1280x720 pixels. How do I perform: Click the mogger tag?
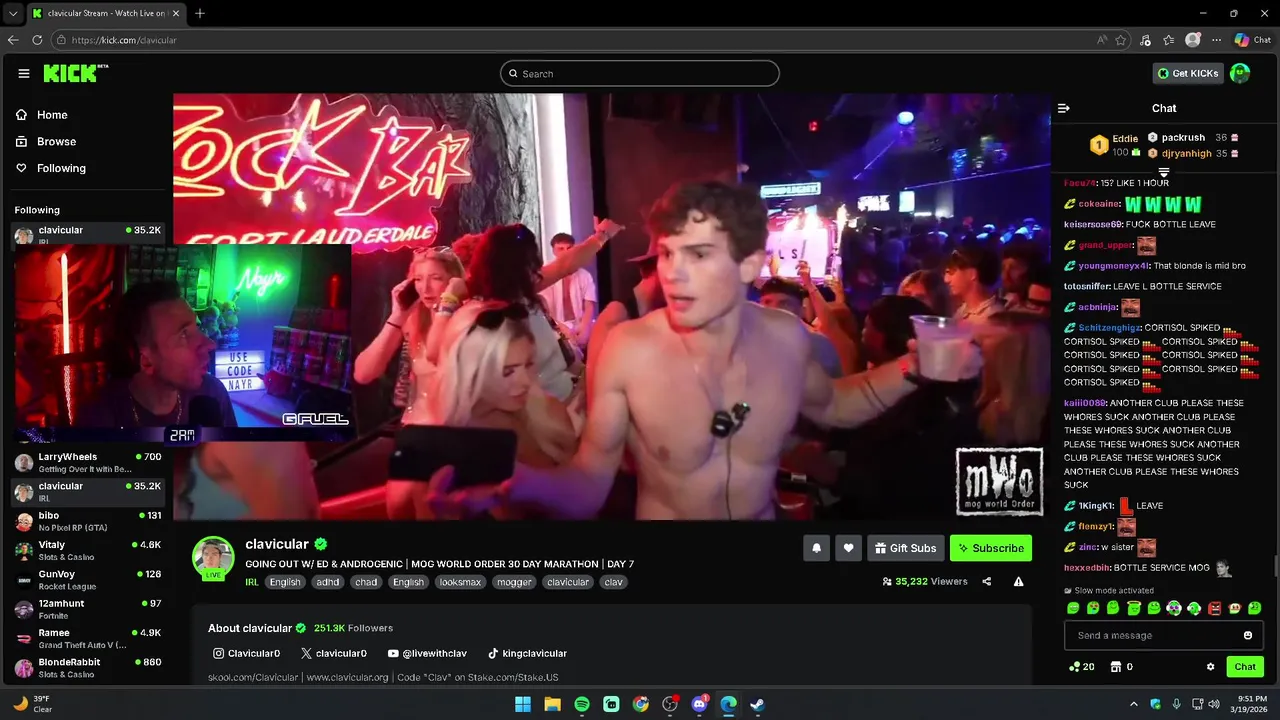click(514, 582)
